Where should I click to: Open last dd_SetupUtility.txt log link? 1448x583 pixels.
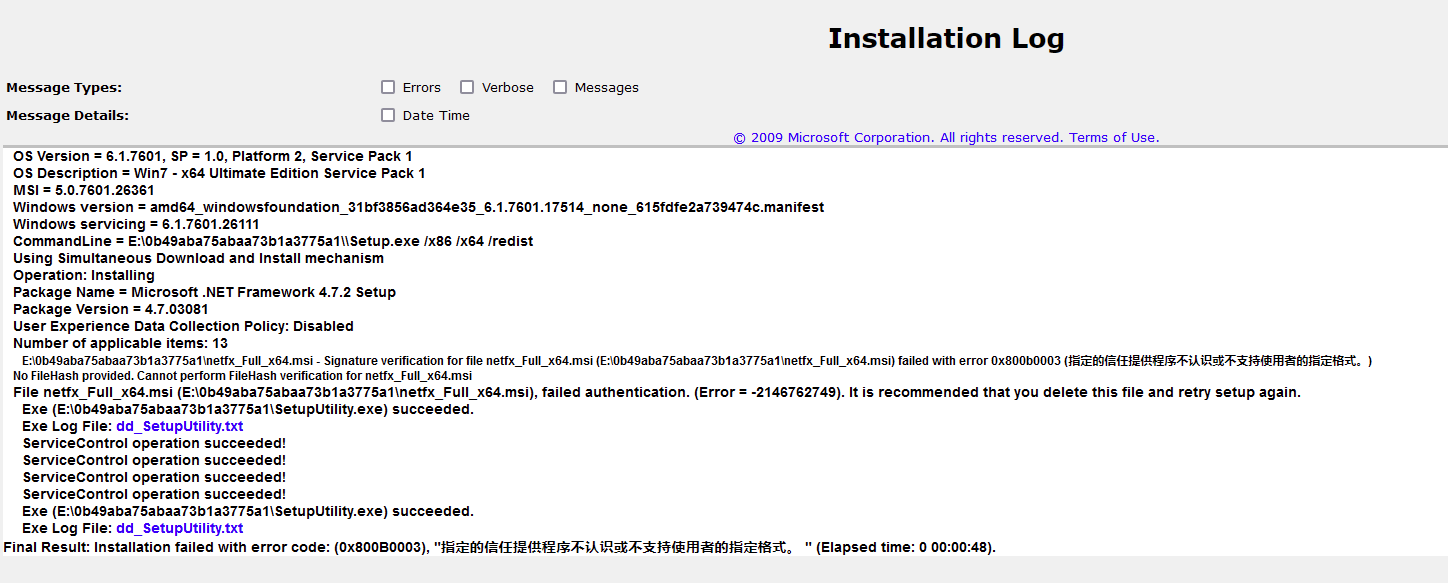coord(179,528)
